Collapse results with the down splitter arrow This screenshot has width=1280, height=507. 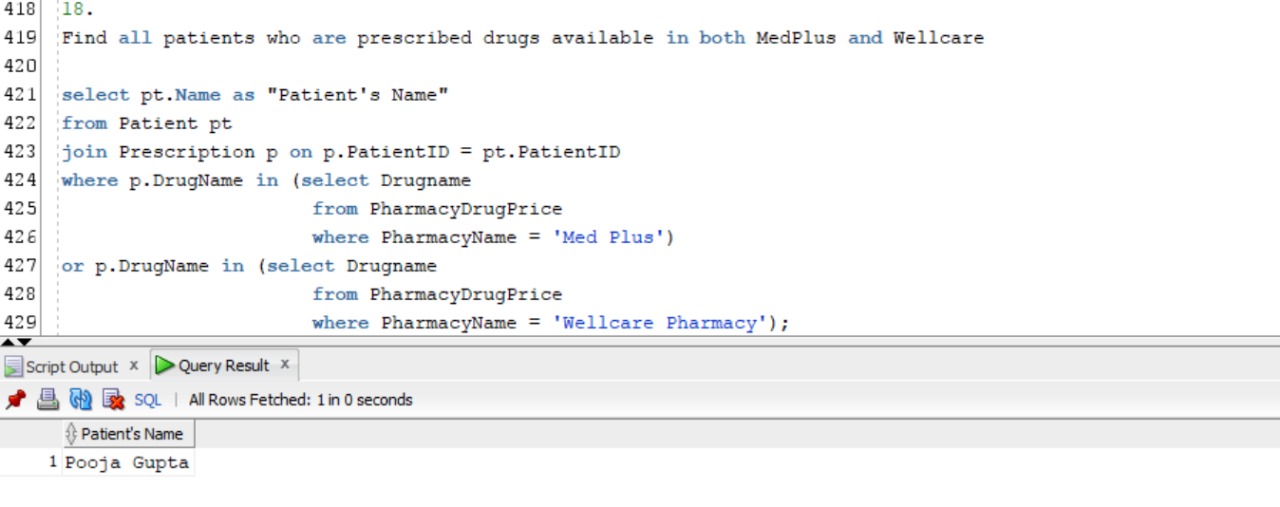coord(24,342)
